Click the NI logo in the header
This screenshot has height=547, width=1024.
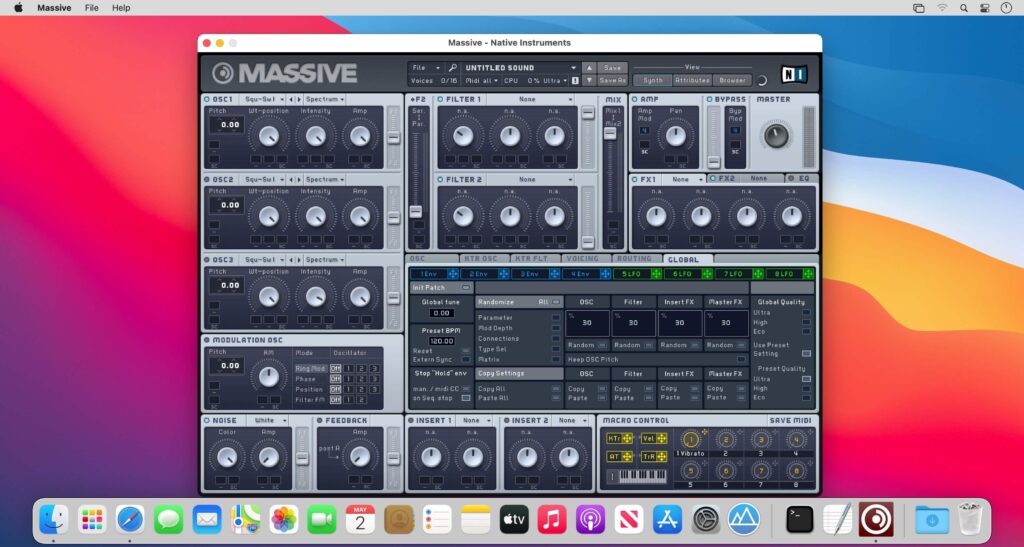[794, 74]
